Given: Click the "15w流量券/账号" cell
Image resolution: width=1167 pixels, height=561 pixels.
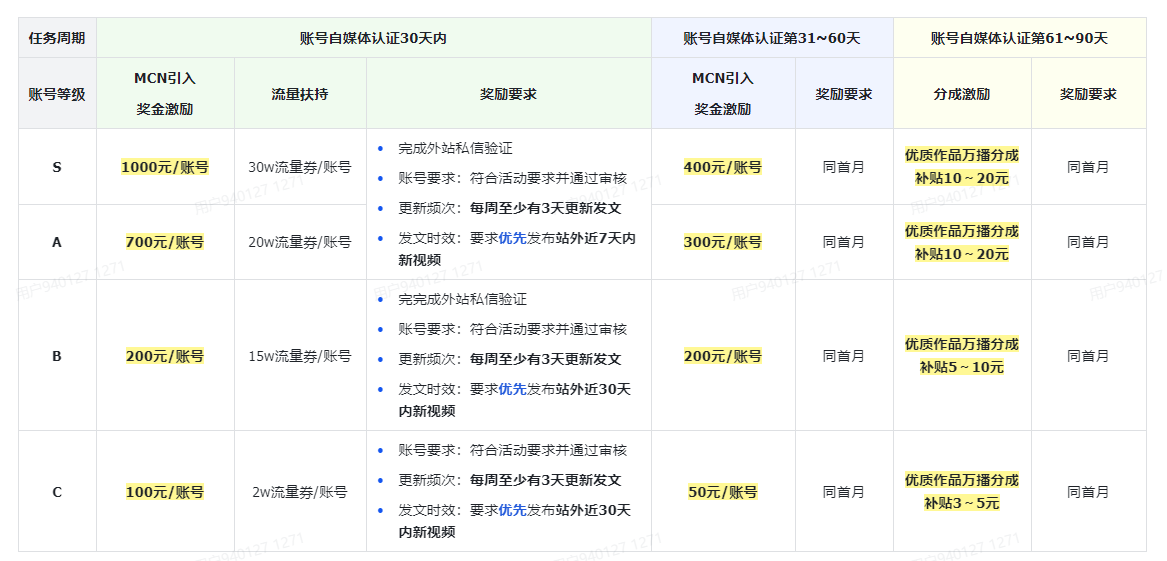Looking at the screenshot, I should 299,356.
